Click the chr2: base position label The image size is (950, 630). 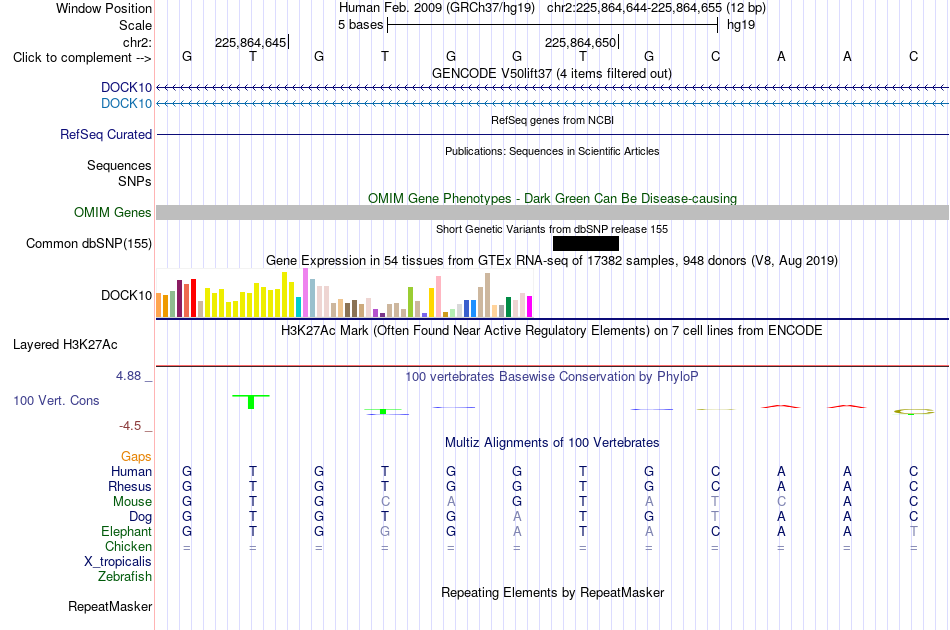[137, 42]
